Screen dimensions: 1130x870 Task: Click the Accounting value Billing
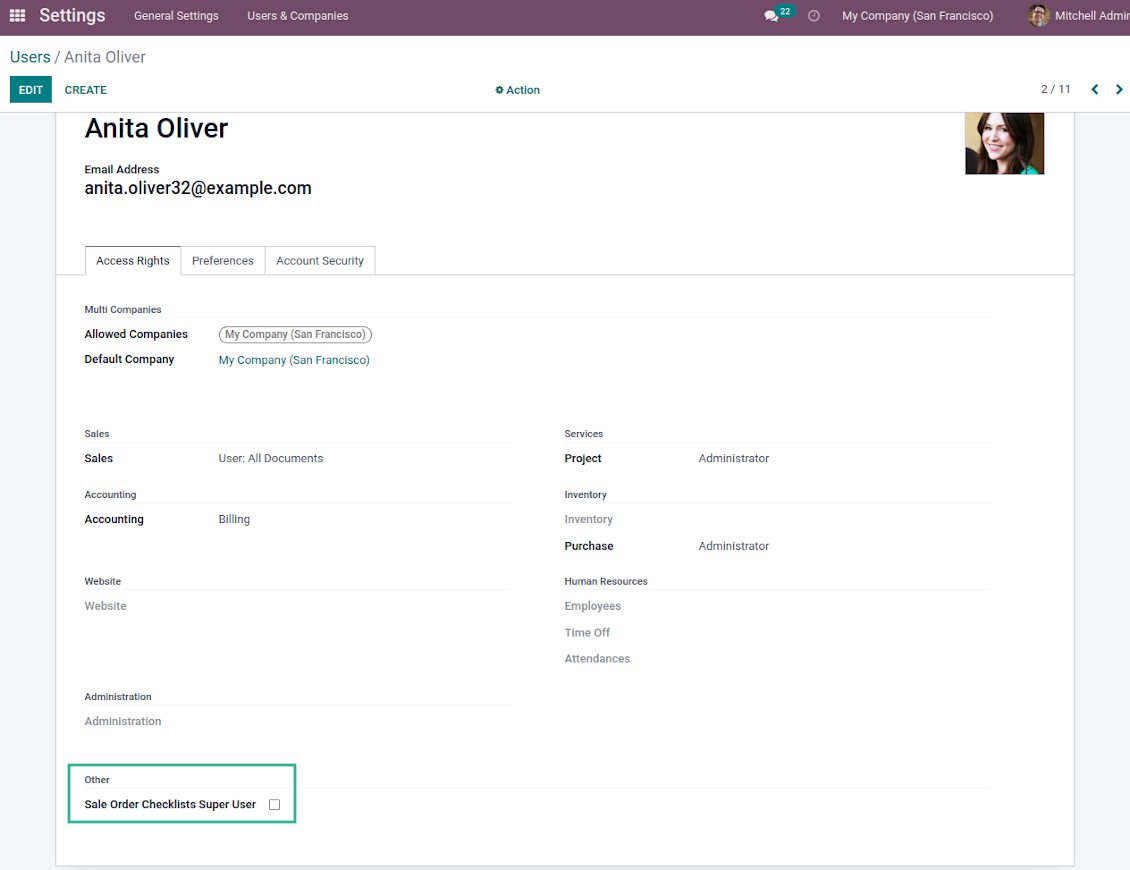coord(234,519)
